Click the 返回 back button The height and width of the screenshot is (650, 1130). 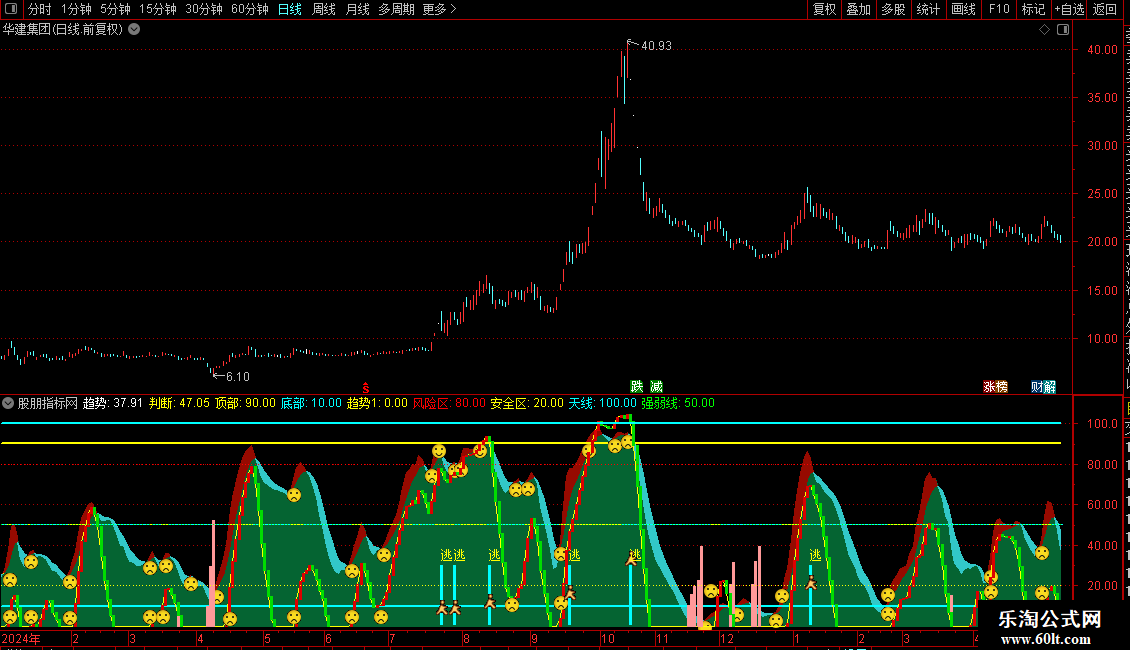coord(1105,9)
